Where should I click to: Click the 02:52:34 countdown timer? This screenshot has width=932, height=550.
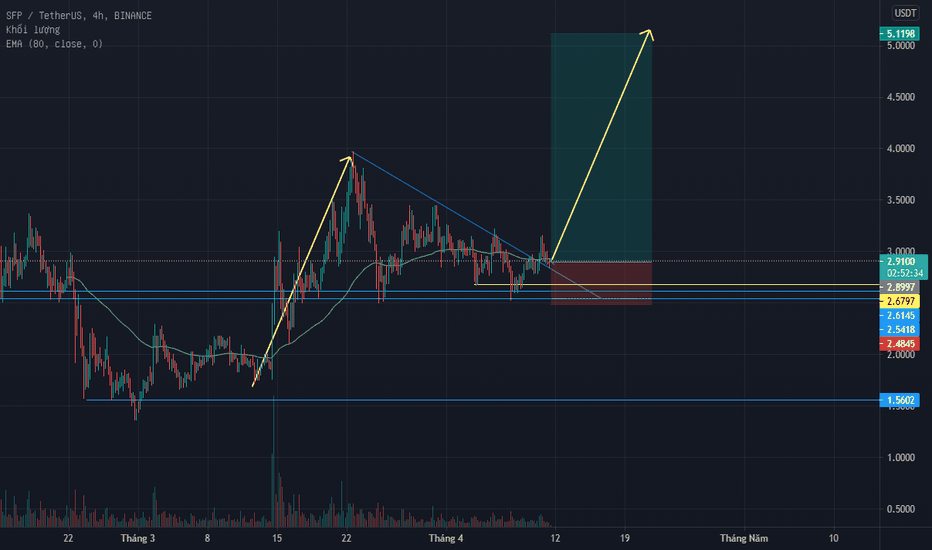903,274
